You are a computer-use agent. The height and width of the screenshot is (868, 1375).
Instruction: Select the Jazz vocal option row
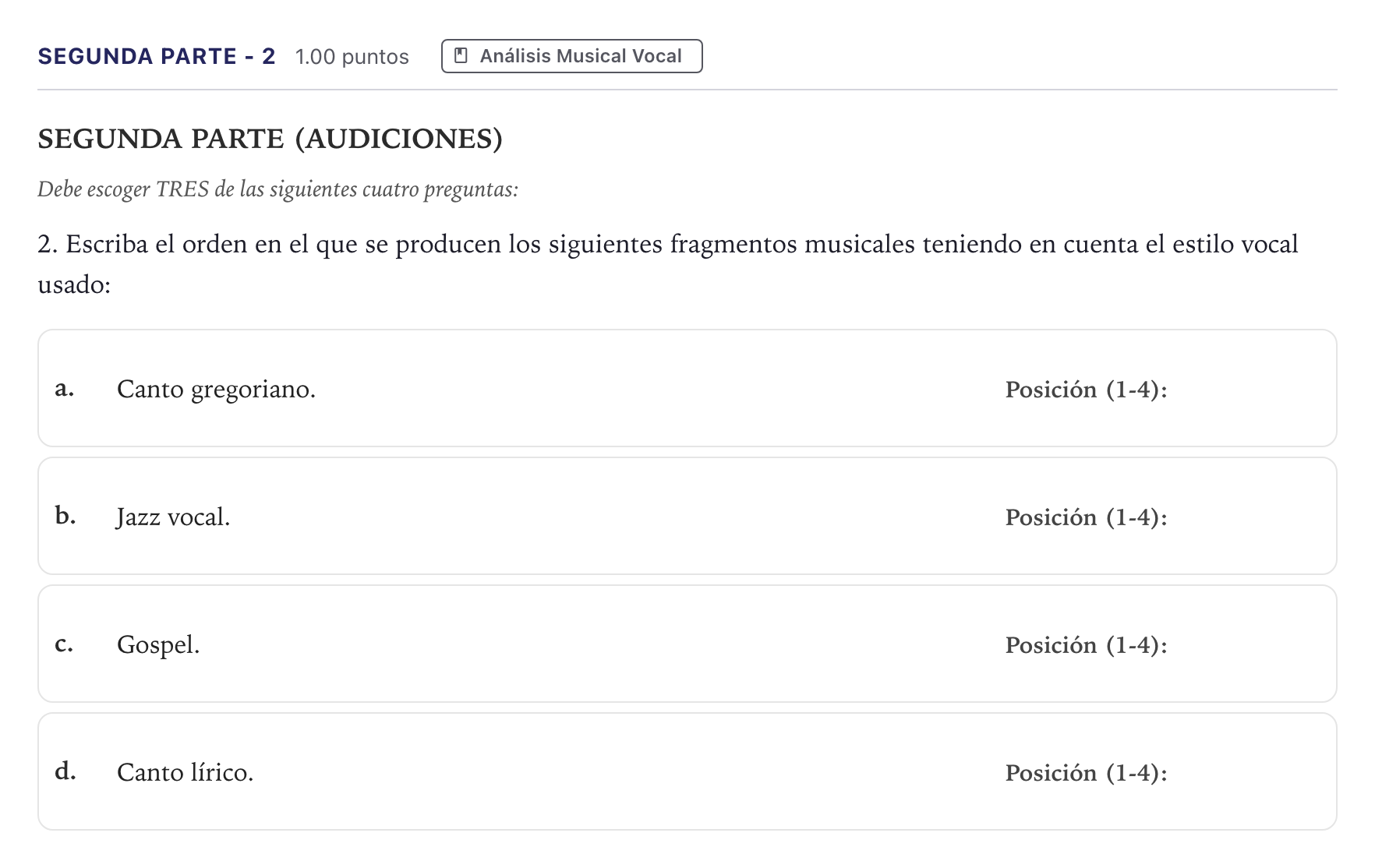pos(687,516)
